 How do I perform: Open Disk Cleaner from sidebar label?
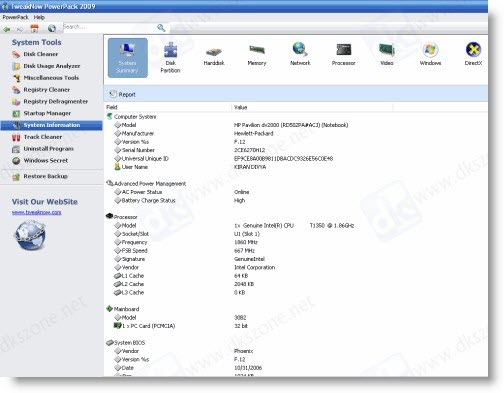click(41, 54)
